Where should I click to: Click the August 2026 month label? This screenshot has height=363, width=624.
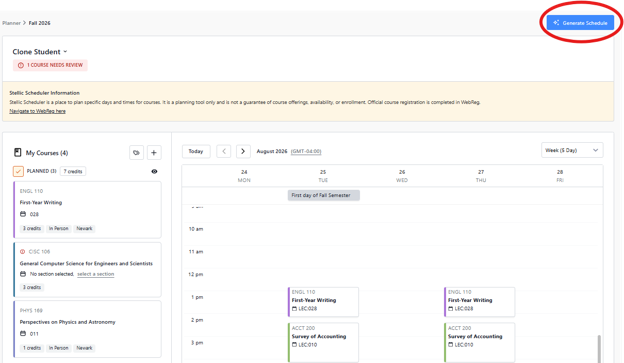272,151
